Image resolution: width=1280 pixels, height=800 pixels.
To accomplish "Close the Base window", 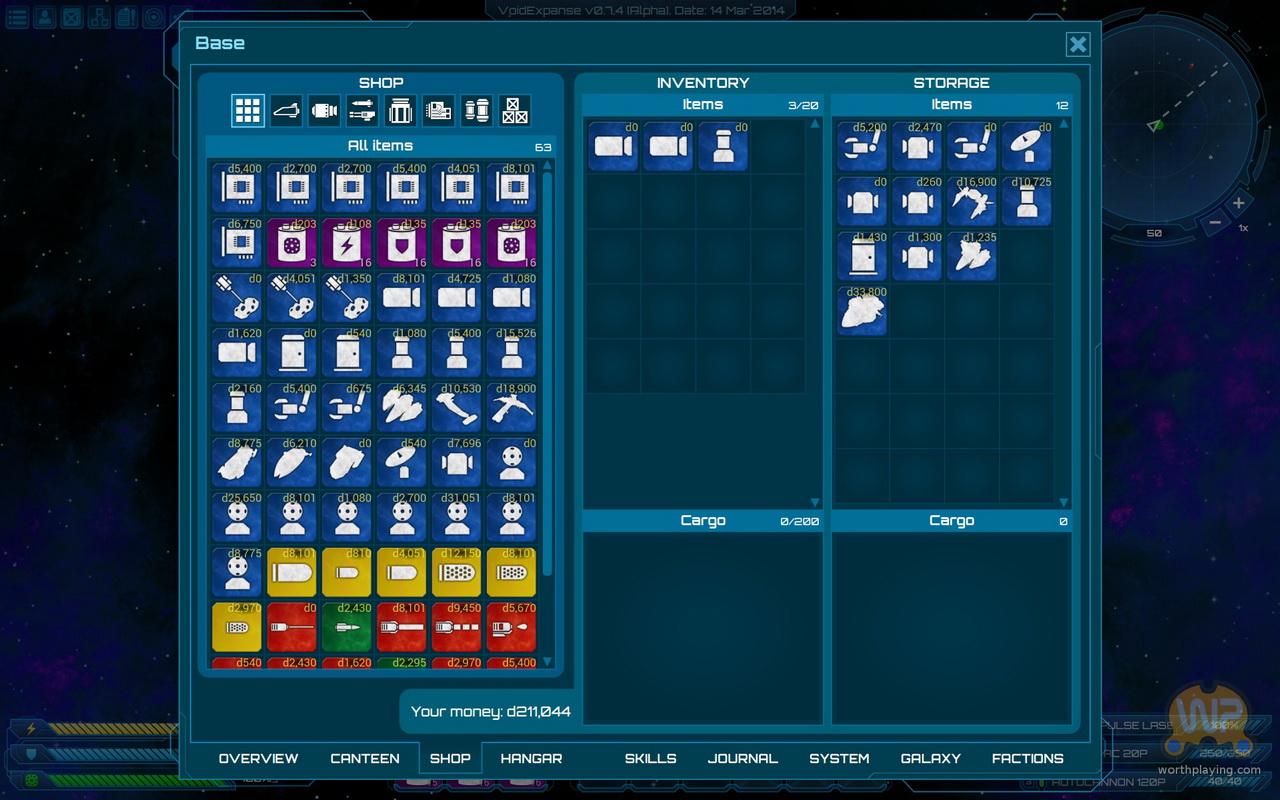I will pyautogui.click(x=1077, y=44).
